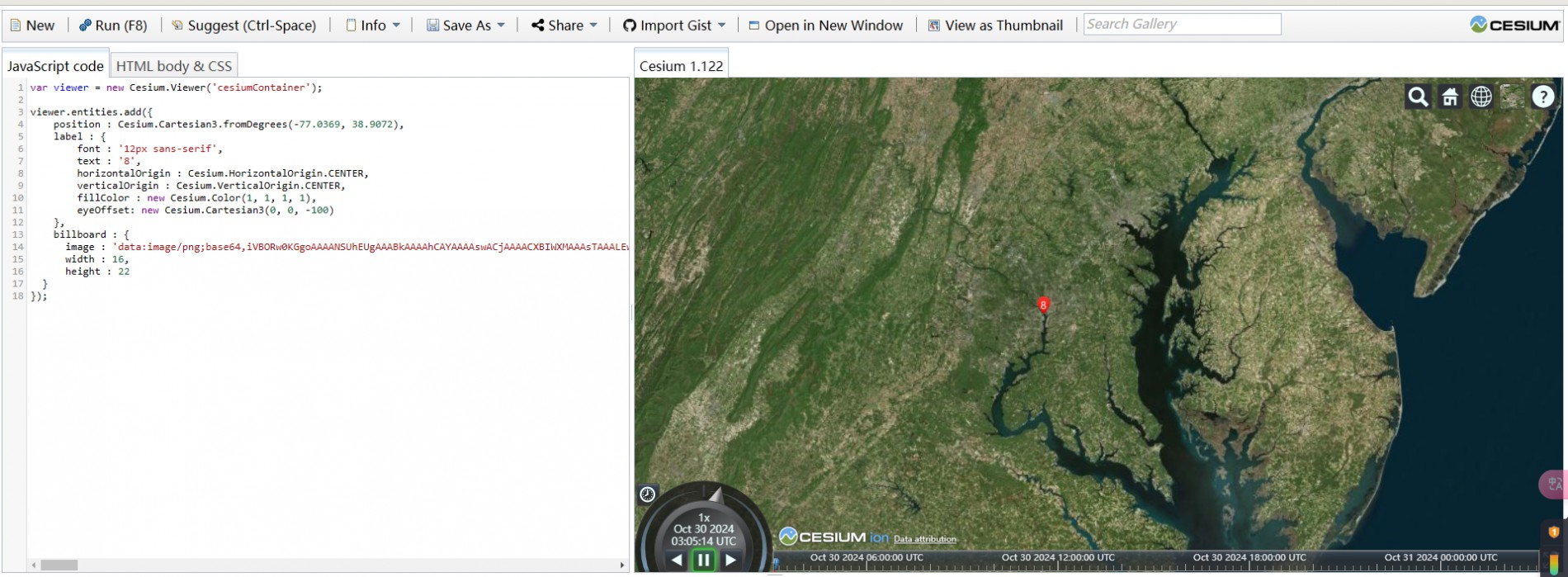Click Run (F8) button
Screen dimensions: 1568x577
click(x=113, y=26)
